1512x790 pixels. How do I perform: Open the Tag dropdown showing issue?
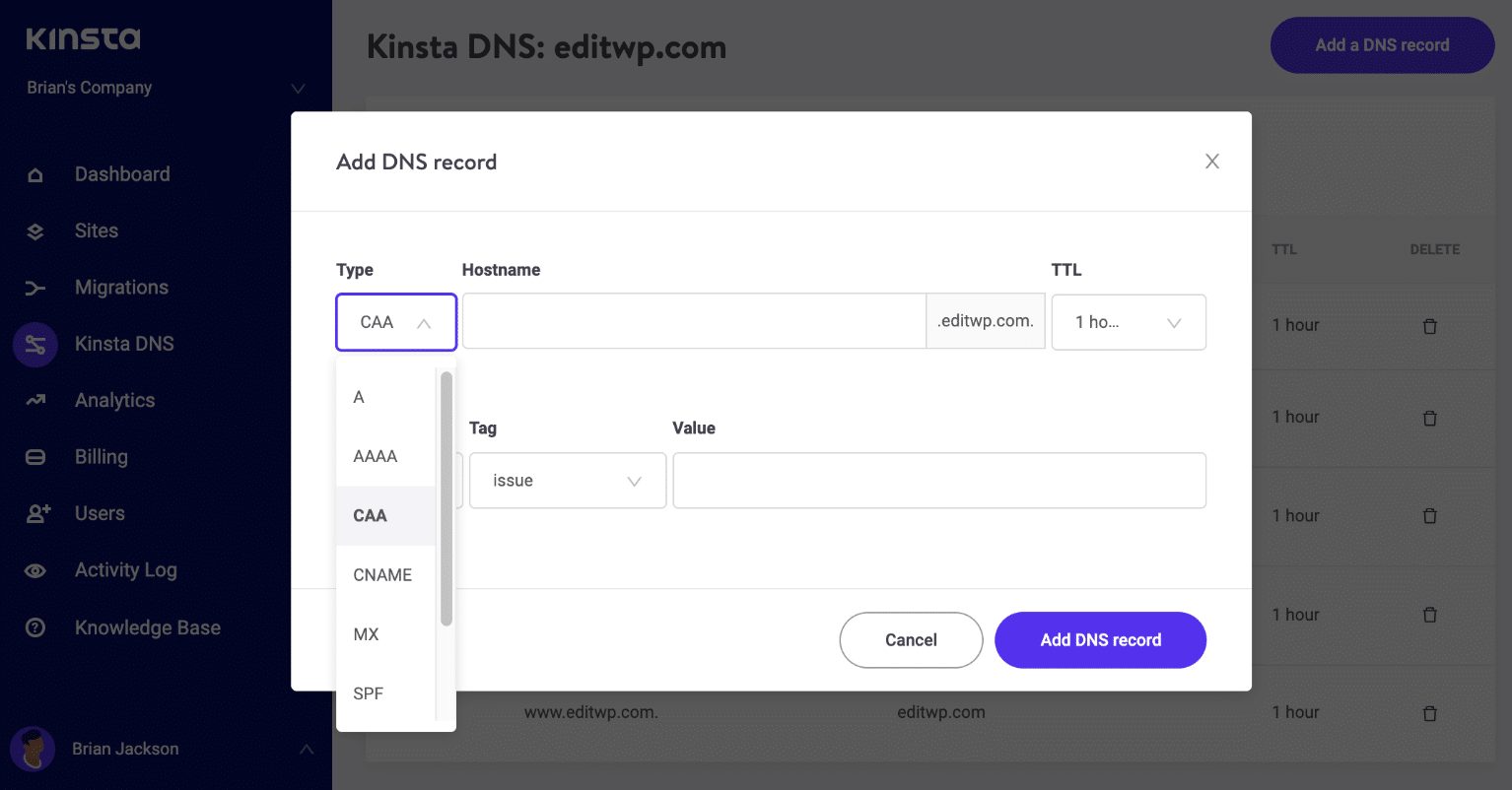click(x=567, y=480)
